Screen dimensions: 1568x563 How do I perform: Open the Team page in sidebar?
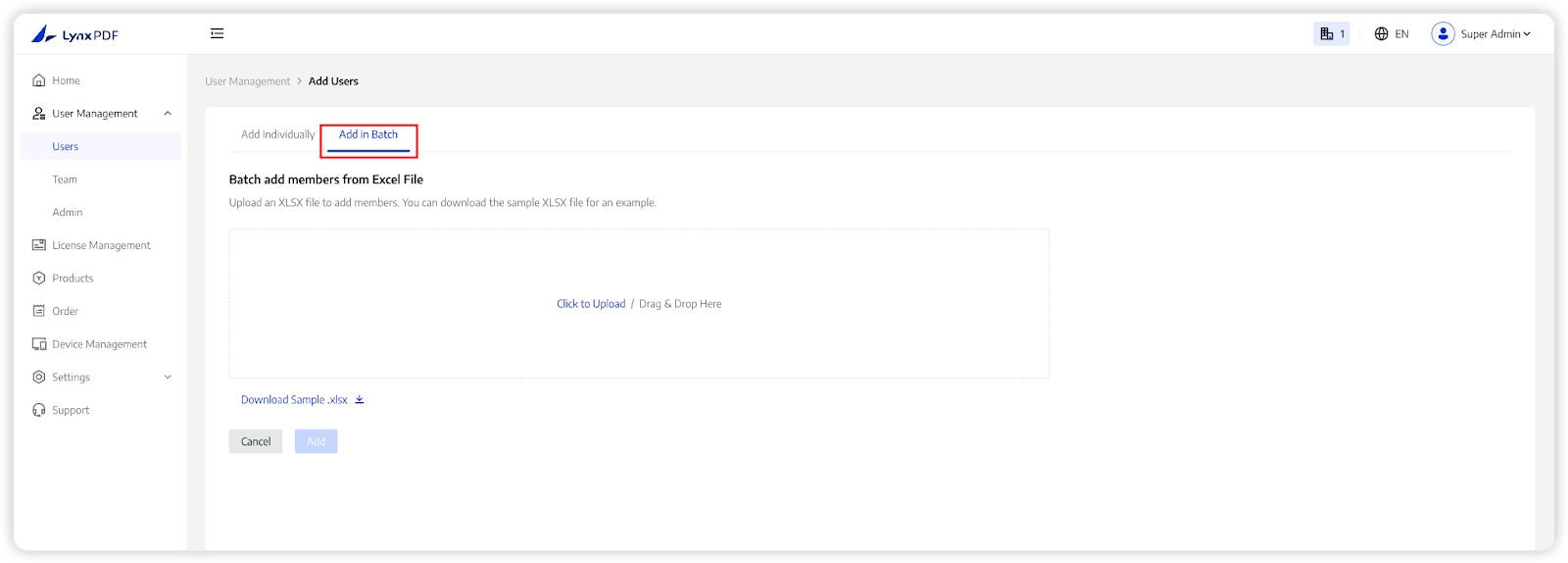pyautogui.click(x=65, y=179)
